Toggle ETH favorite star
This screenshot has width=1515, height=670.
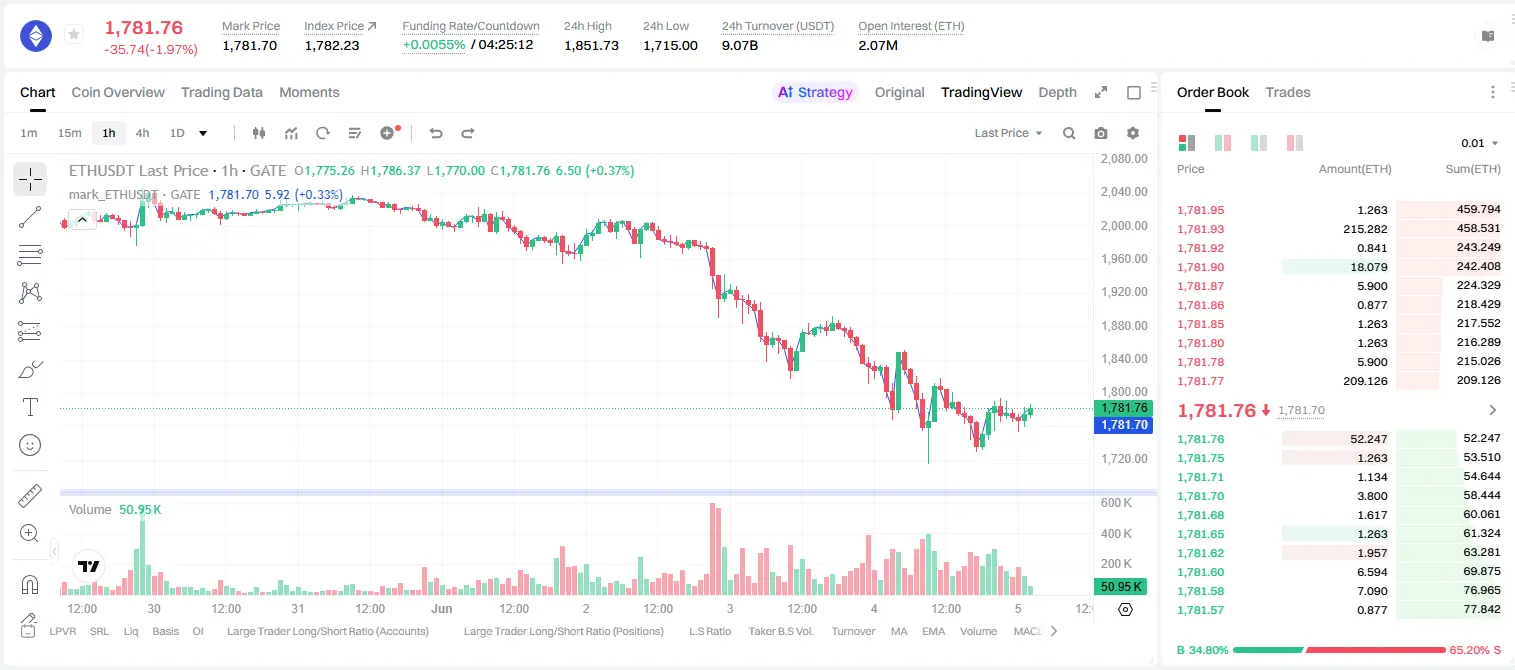tap(73, 35)
